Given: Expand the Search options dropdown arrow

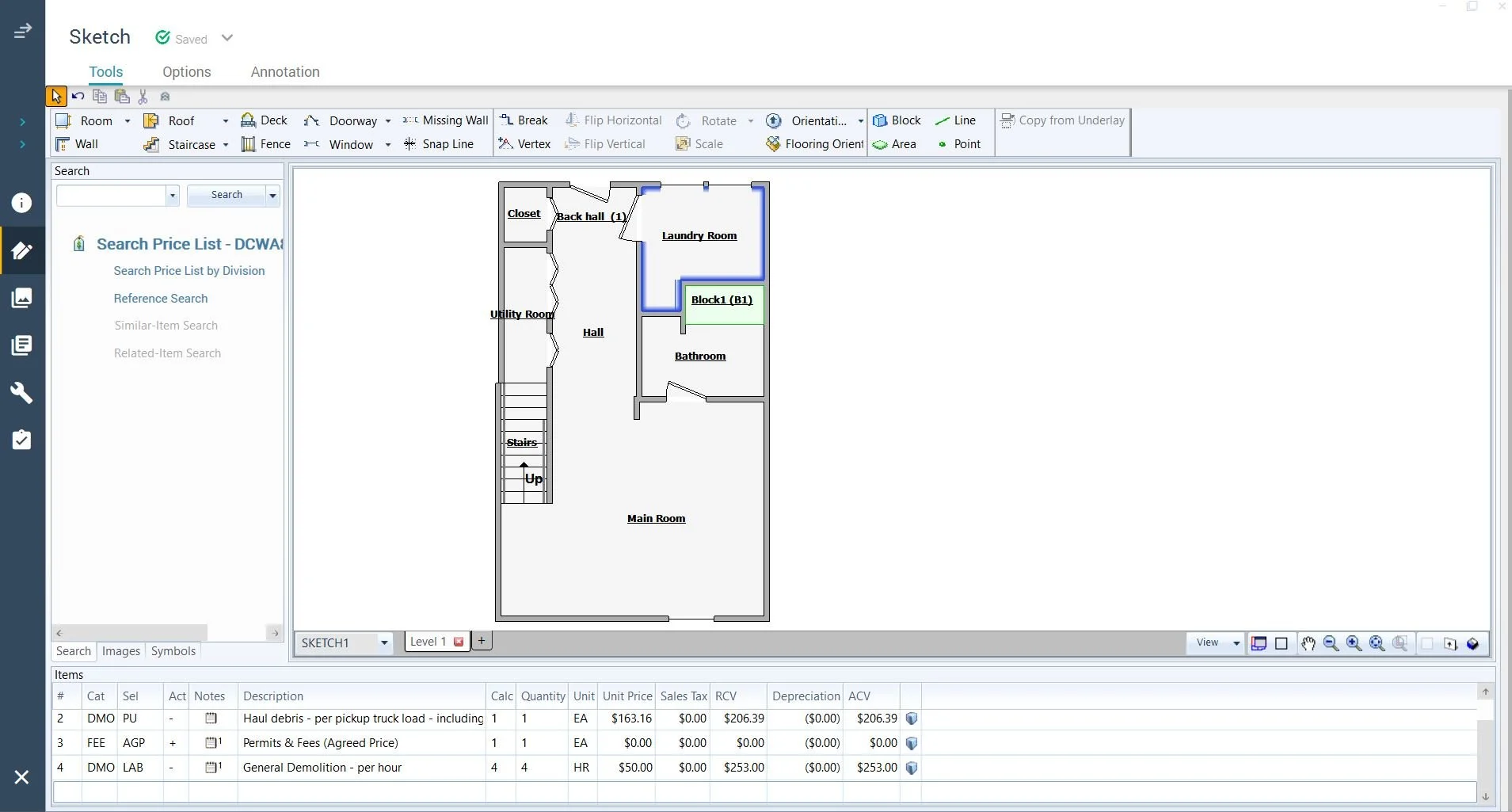Looking at the screenshot, I should (272, 195).
